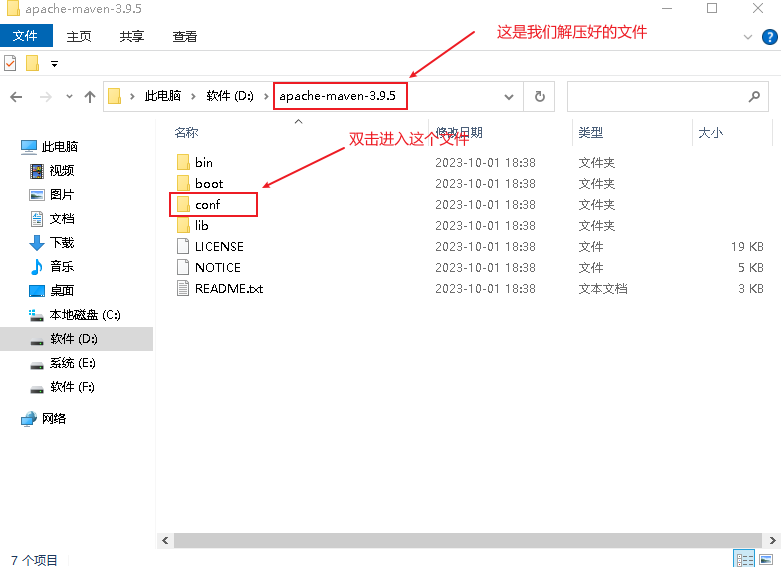Click the 19 KB size of LICENSE
The width and height of the screenshot is (781, 567).
(747, 246)
